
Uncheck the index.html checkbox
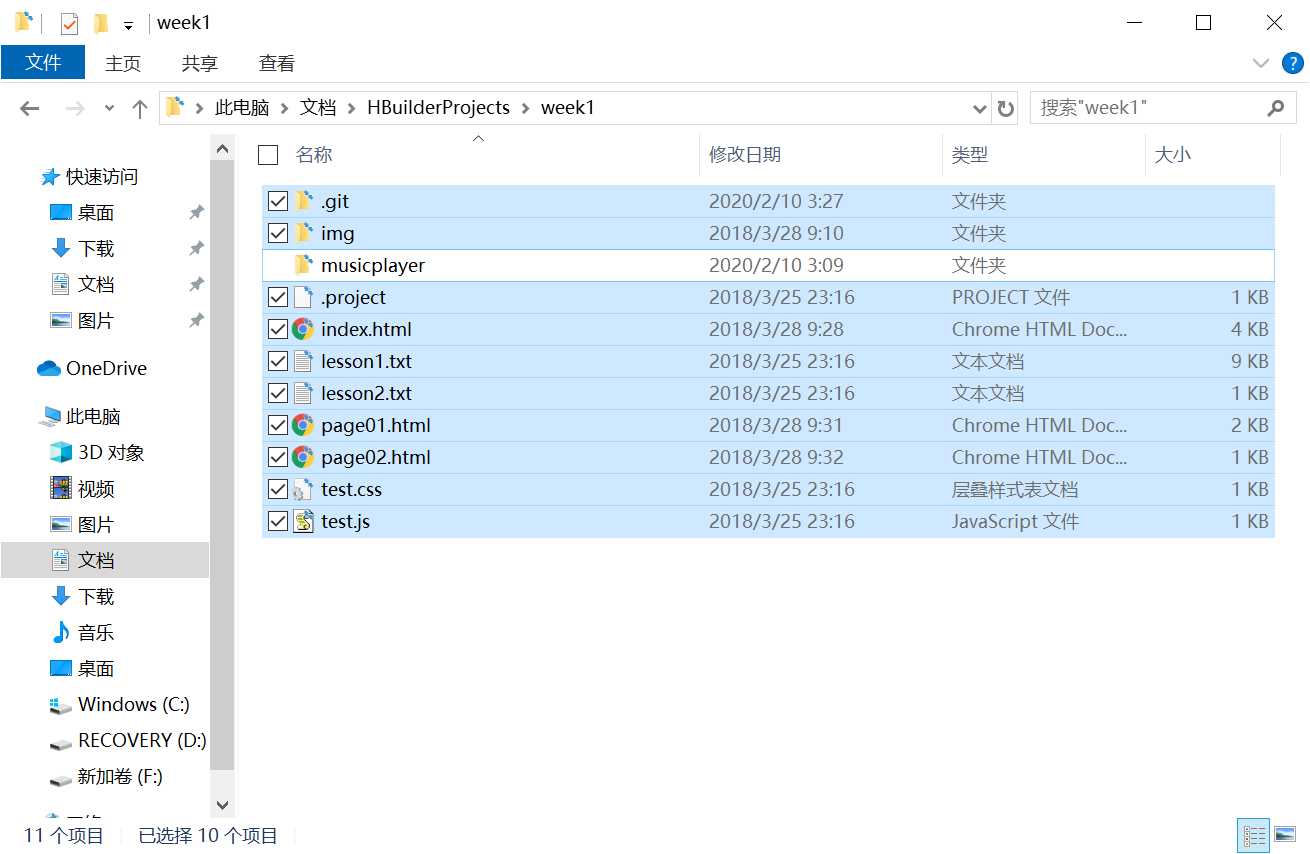[x=278, y=330]
